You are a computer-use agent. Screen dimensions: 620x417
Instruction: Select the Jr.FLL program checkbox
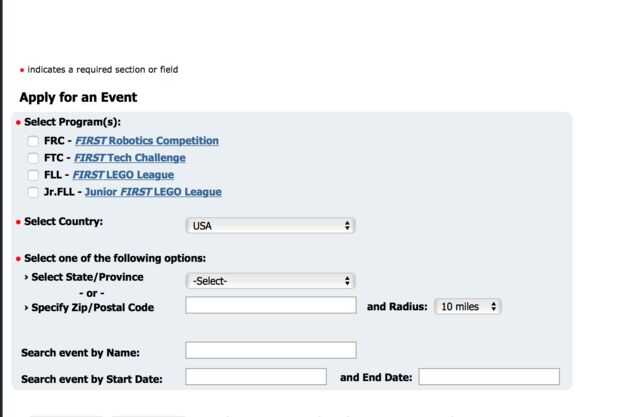(34, 192)
